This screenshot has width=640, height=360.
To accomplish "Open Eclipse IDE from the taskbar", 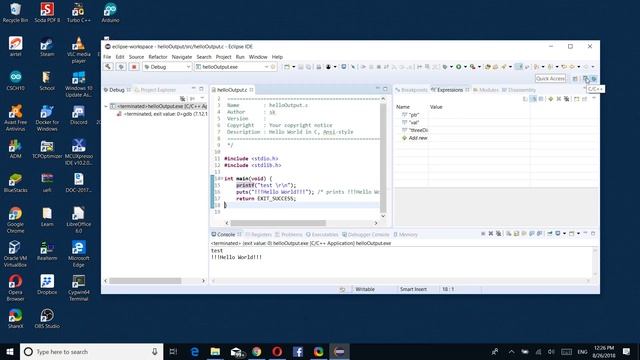I will [x=339, y=351].
